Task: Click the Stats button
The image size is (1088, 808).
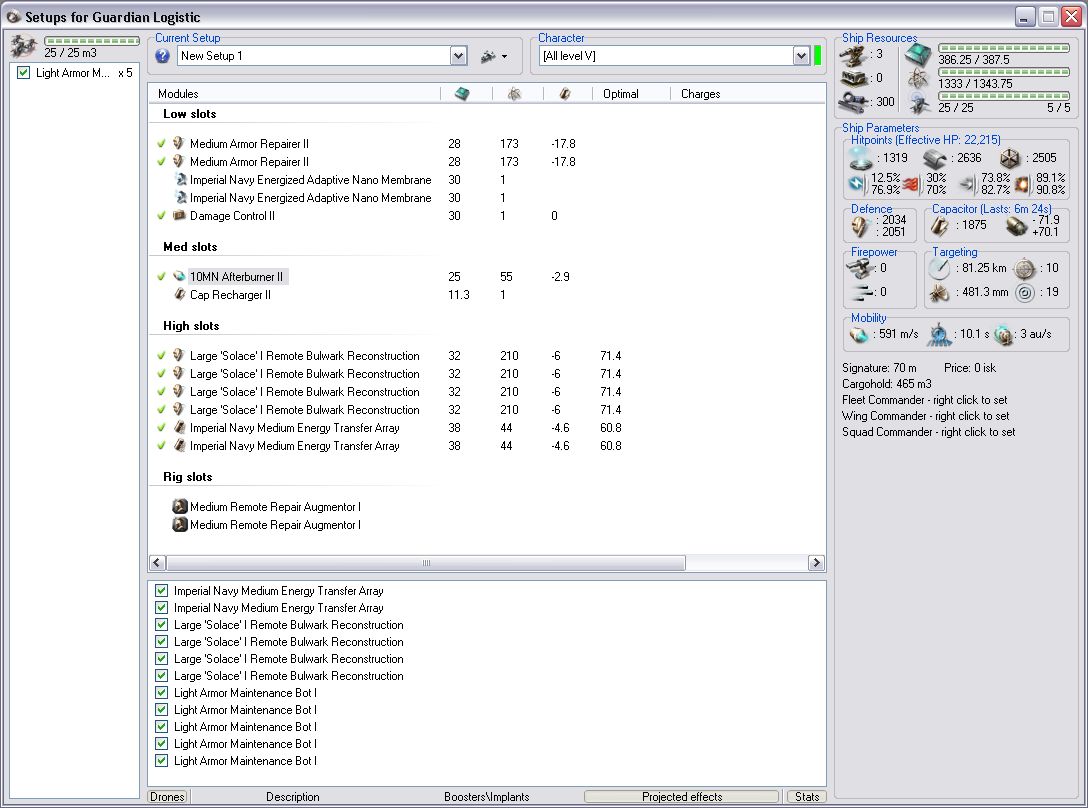Action: pyautogui.click(x=806, y=797)
